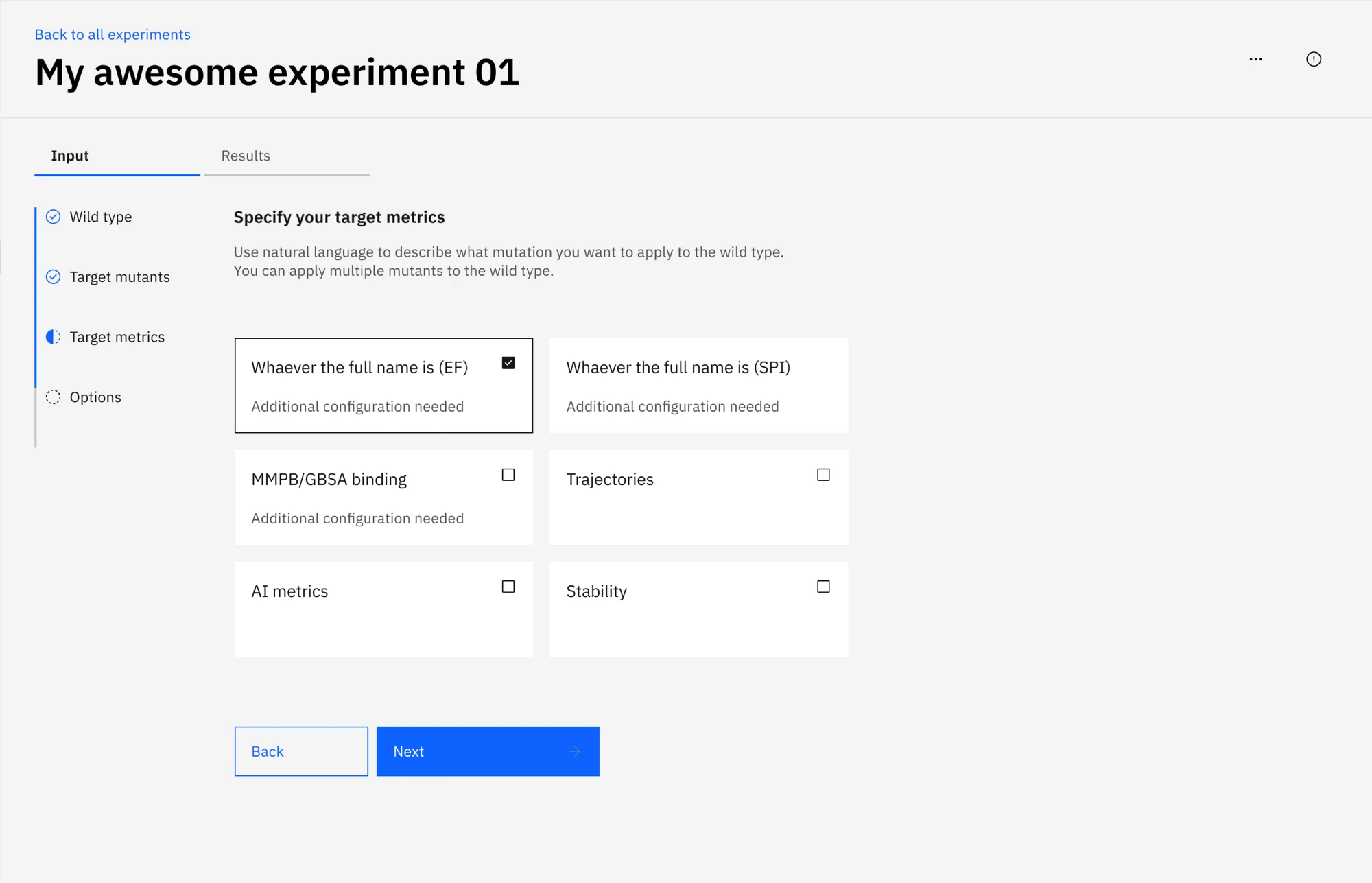Viewport: 1372px width, 883px height.
Task: Click the 'Specify your target metrics' heading
Action: (x=339, y=217)
